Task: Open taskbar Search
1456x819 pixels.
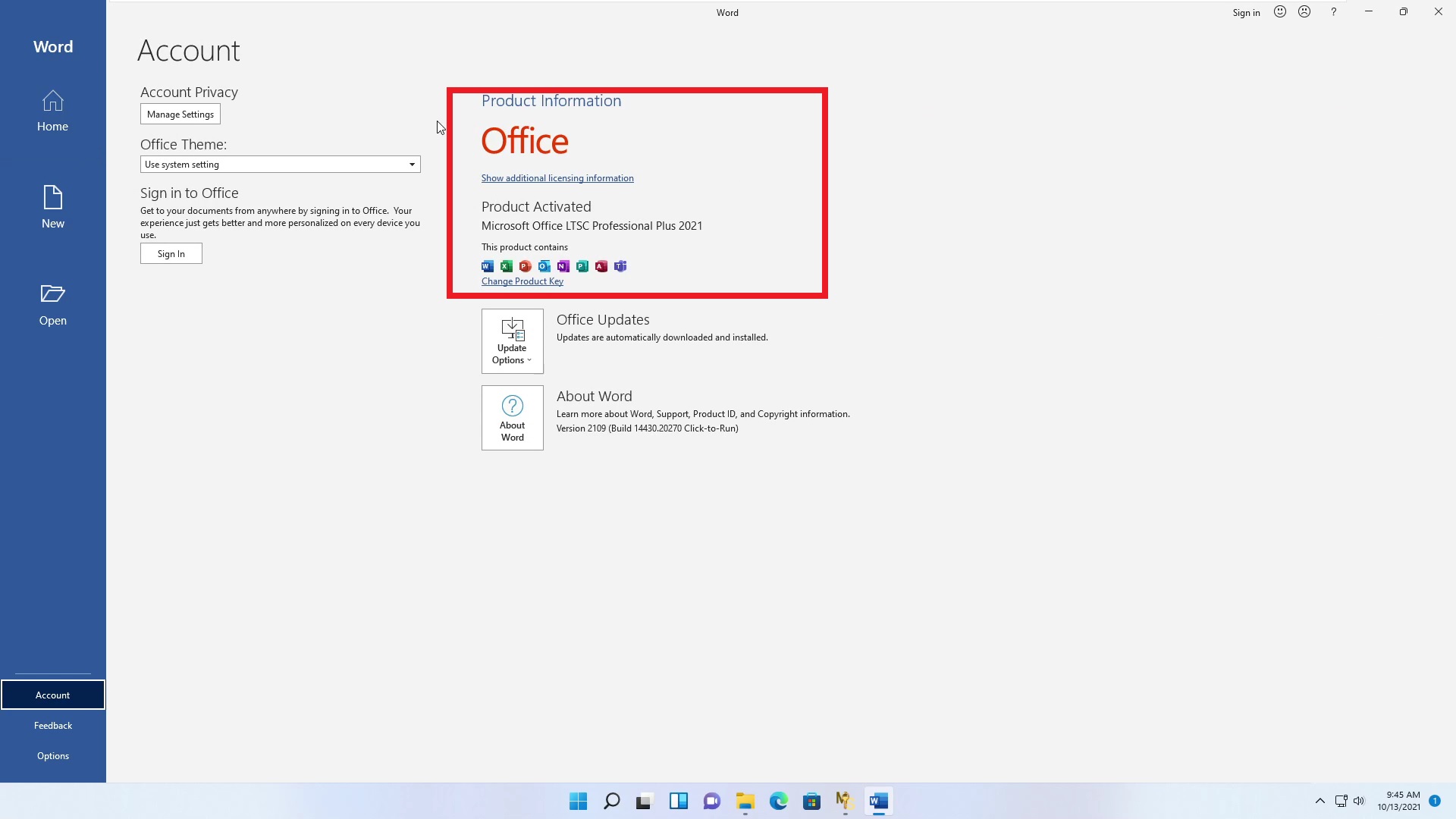Action: pos(611,802)
